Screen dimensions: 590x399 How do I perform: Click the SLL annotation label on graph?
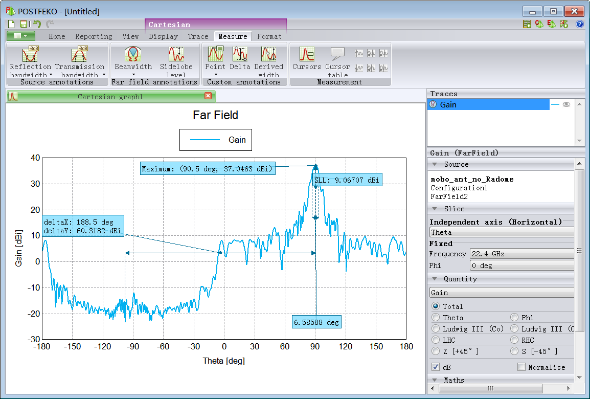347,180
